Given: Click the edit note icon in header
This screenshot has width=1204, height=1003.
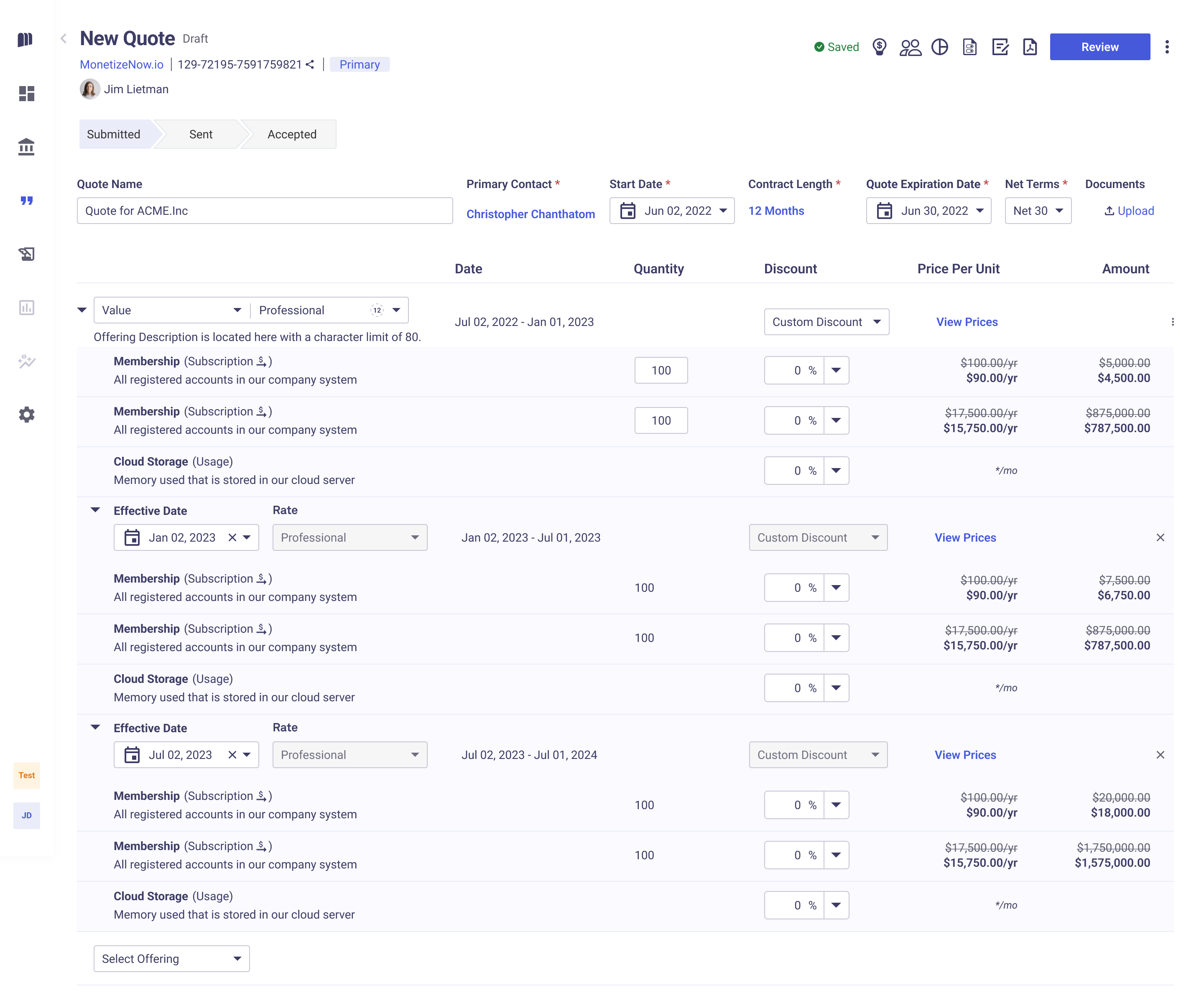Looking at the screenshot, I should coord(1000,47).
